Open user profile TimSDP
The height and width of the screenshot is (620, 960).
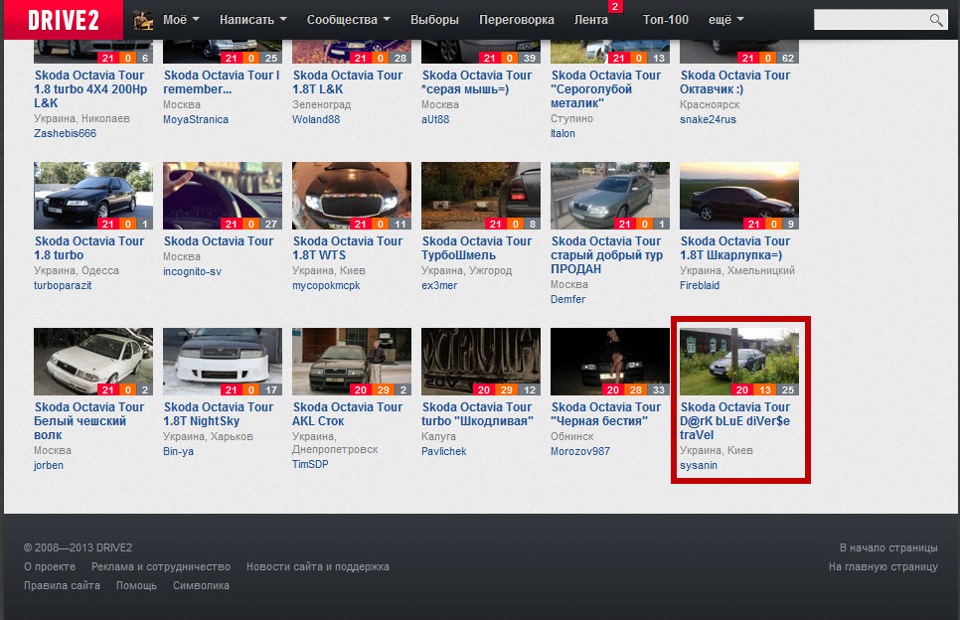click(310, 464)
